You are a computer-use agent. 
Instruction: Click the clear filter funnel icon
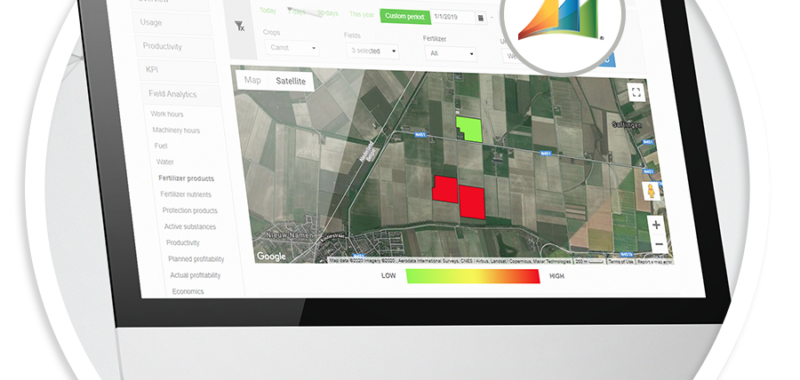[x=240, y=27]
